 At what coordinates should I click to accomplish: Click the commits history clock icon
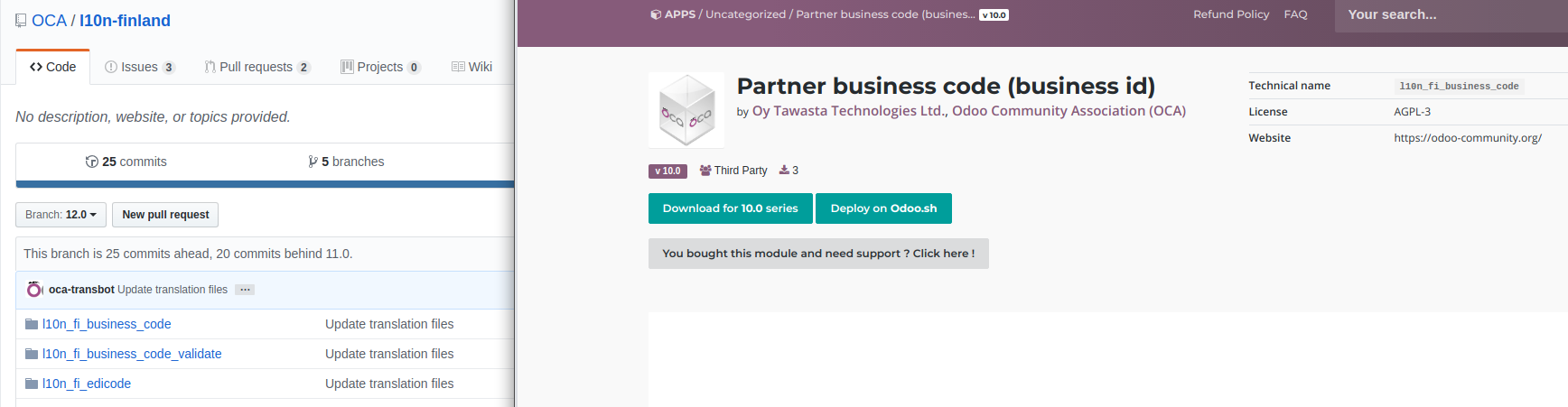click(91, 162)
